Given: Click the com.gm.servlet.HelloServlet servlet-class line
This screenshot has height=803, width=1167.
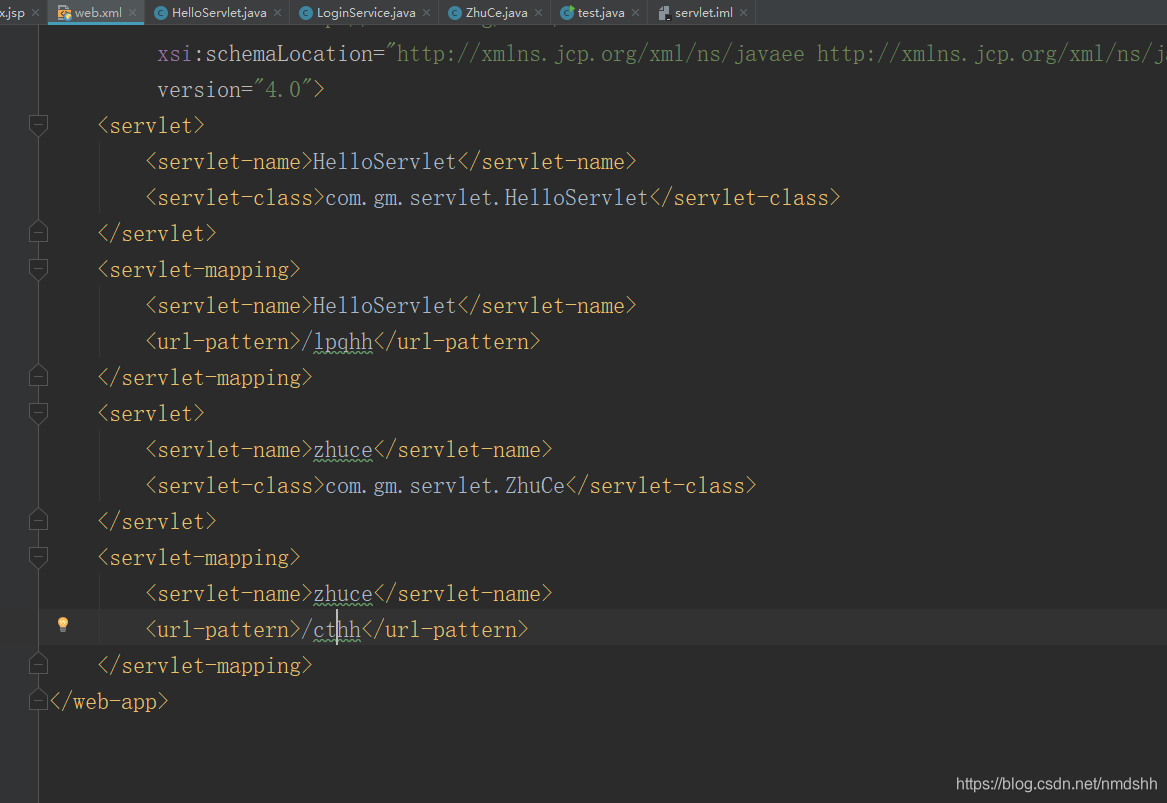Looking at the screenshot, I should 493,197.
